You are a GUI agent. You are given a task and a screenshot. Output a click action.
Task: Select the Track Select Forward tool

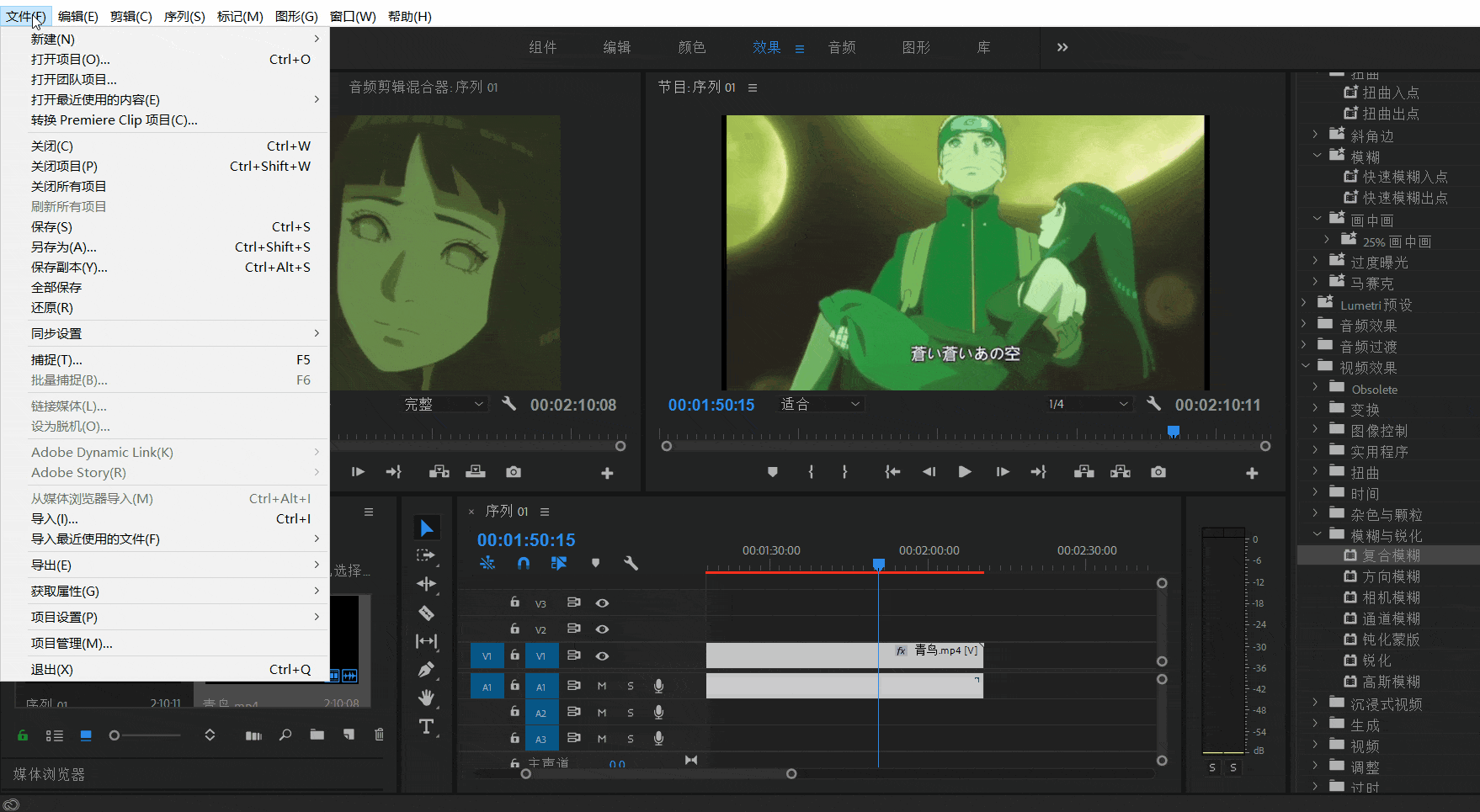[x=427, y=555]
